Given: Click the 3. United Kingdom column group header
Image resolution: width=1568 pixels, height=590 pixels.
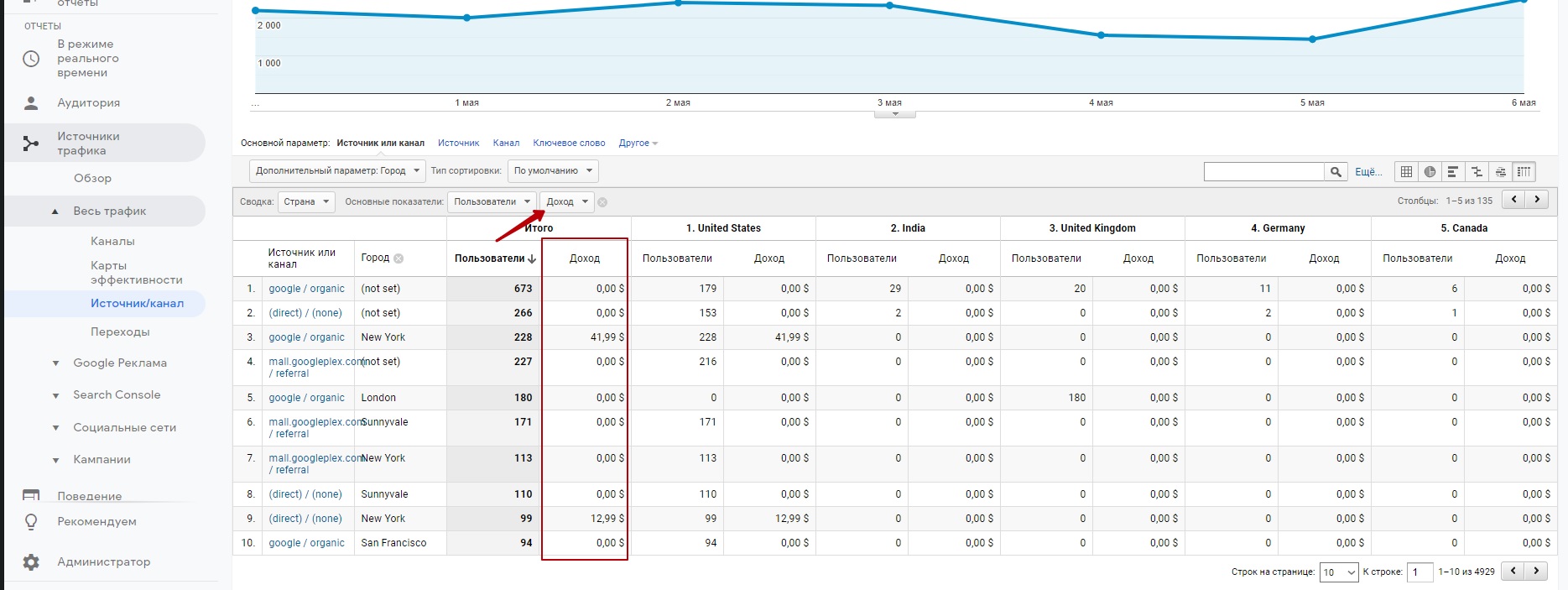Looking at the screenshot, I should (x=1092, y=228).
